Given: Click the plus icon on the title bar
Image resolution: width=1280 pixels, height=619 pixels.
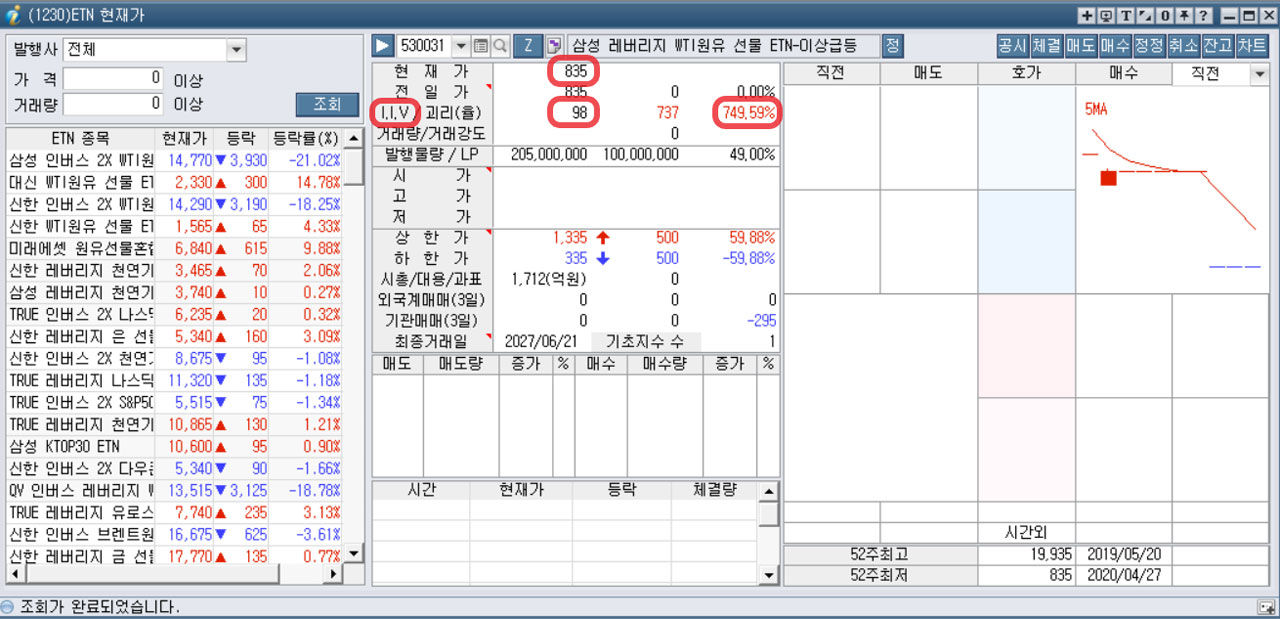Looking at the screenshot, I should point(1086,16).
